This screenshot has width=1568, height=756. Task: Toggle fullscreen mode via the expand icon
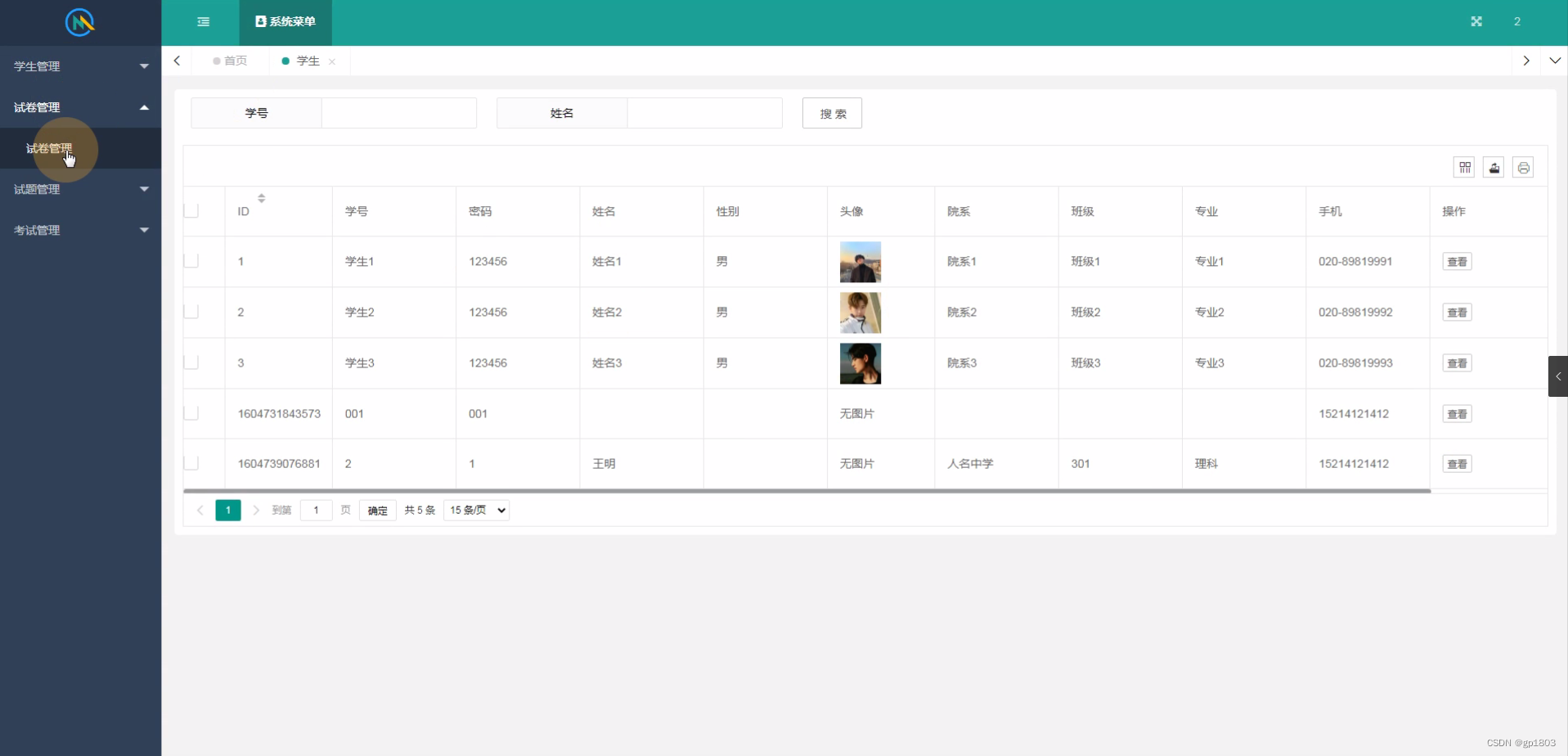click(1476, 21)
